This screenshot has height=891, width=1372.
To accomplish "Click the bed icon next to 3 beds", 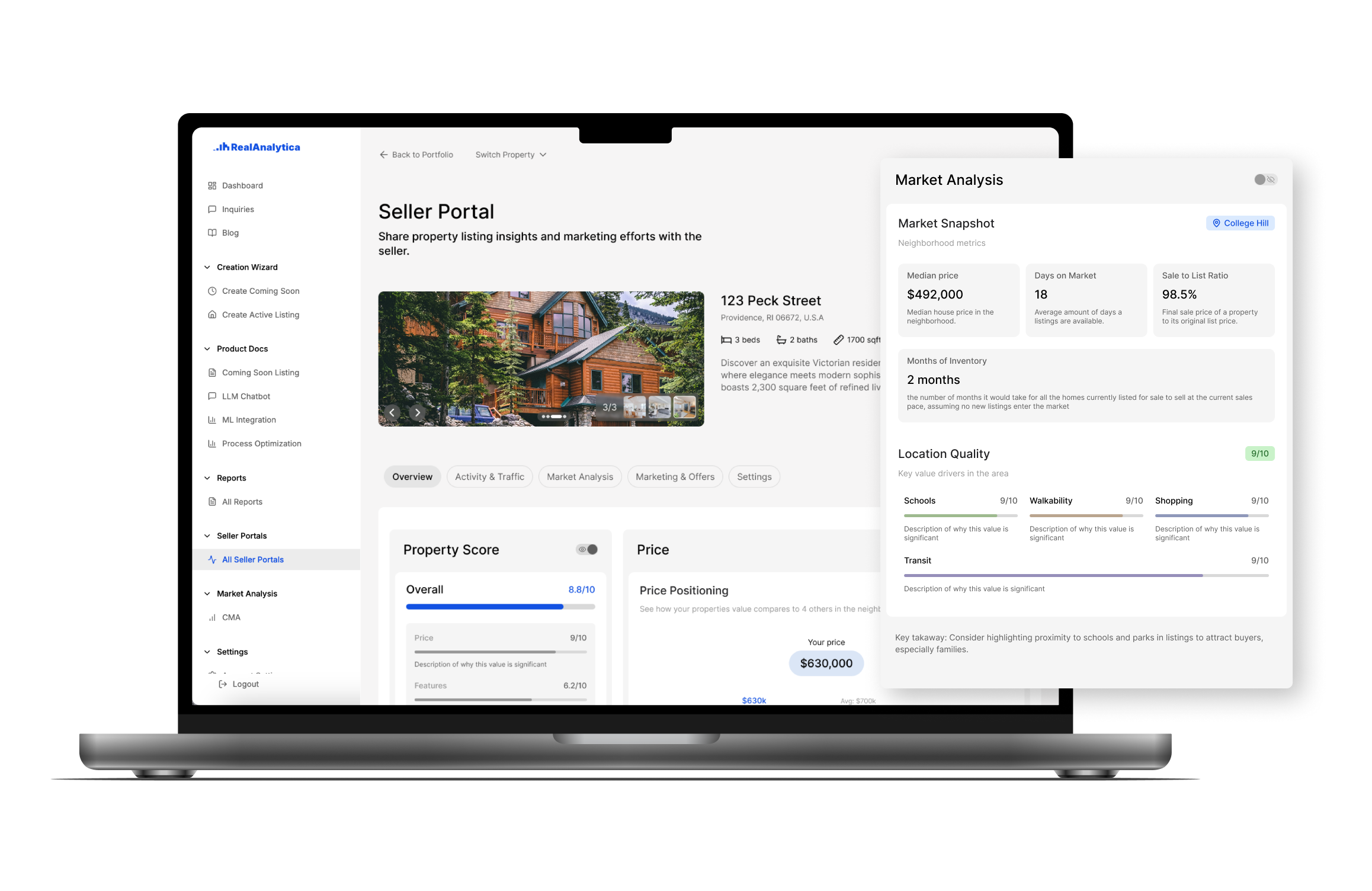I will 726,340.
